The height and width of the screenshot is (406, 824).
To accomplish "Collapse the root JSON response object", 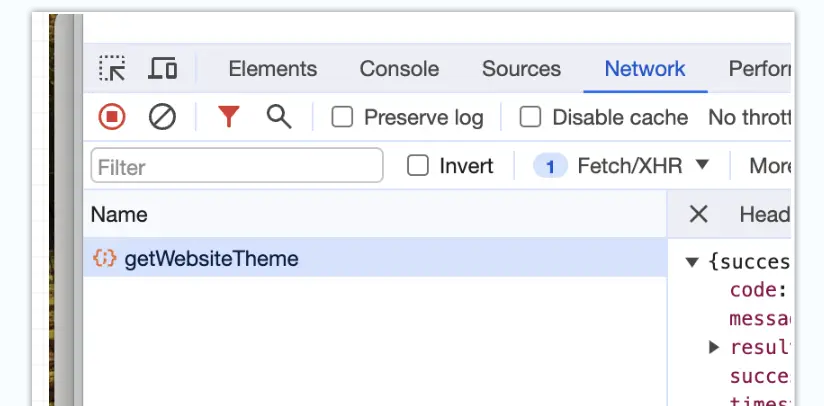I will (x=691, y=263).
